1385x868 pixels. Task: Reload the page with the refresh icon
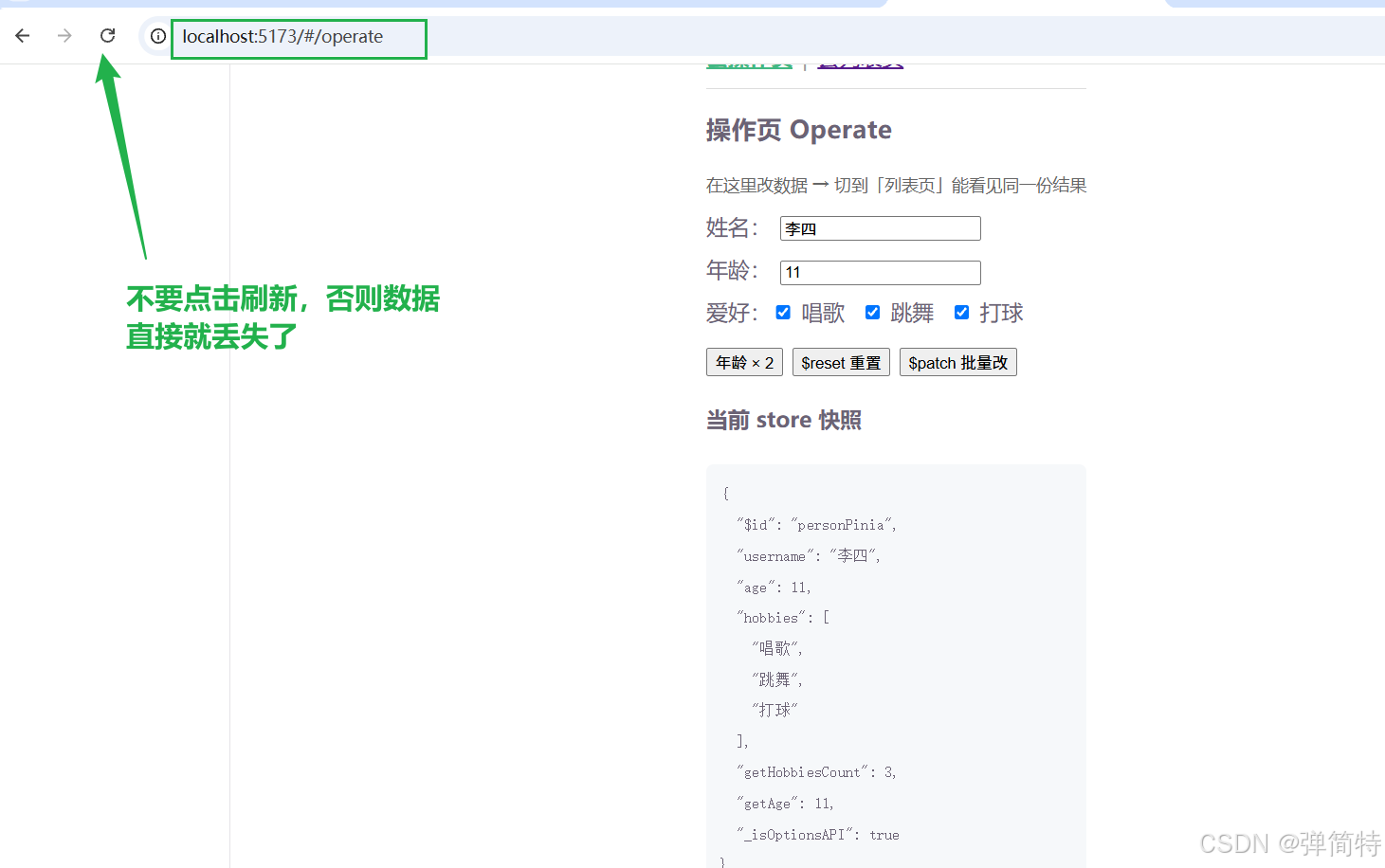pos(107,36)
